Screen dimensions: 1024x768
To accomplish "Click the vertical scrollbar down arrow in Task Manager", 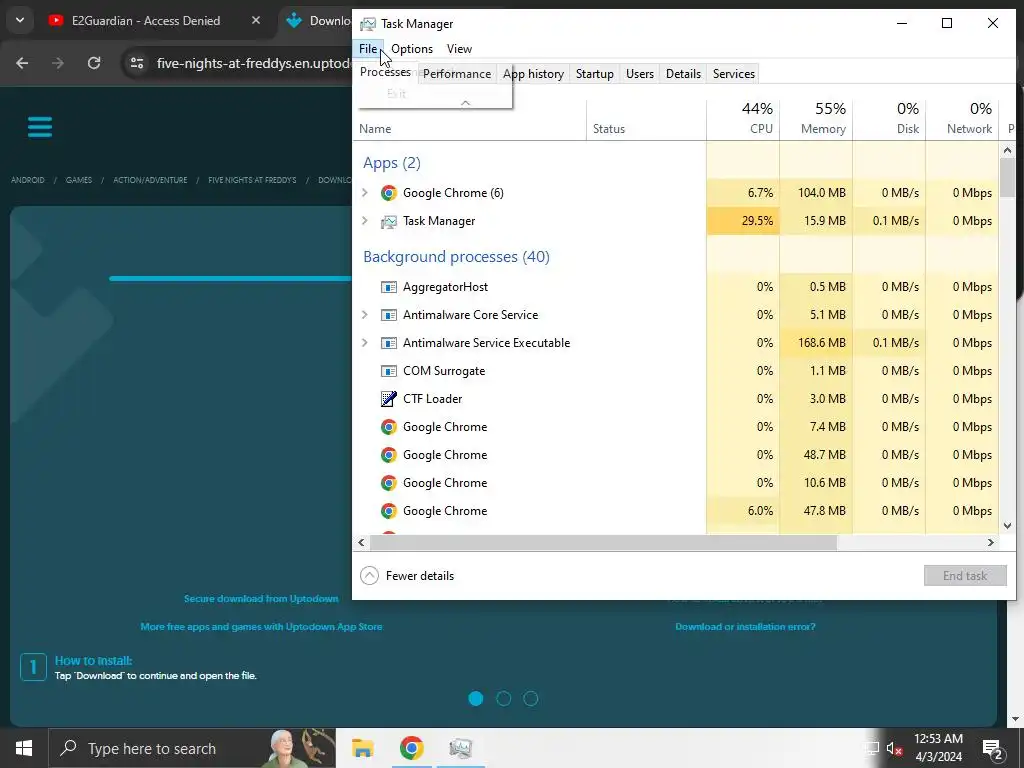I will 1007,526.
